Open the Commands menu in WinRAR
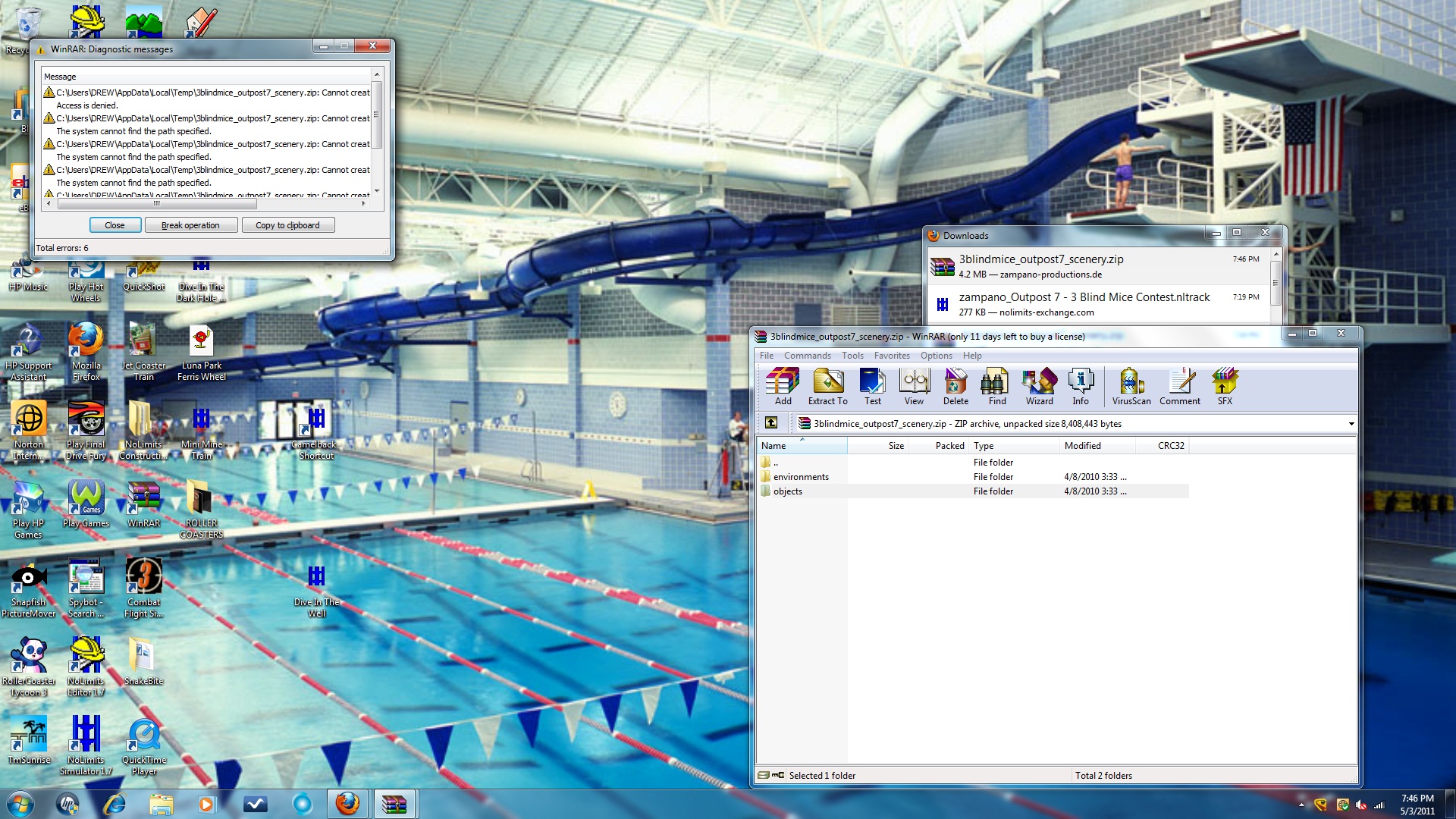 pyautogui.click(x=807, y=355)
